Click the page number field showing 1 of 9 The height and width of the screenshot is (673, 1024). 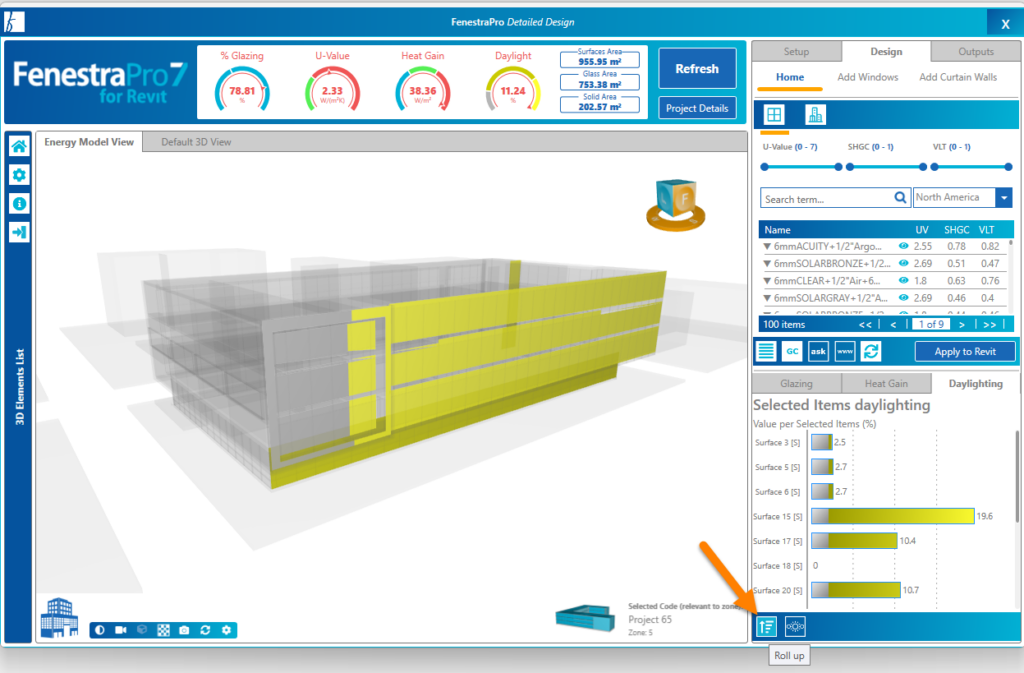click(x=931, y=324)
